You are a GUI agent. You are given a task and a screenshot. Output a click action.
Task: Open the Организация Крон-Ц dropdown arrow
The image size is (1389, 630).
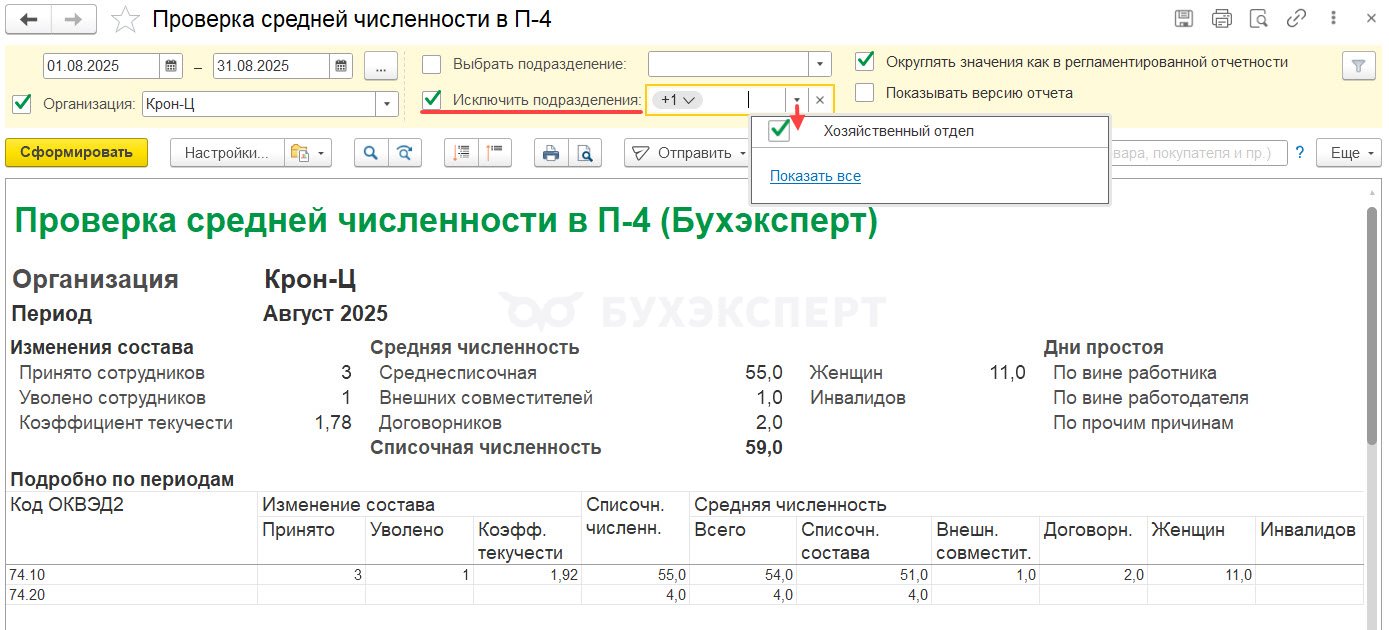coord(387,104)
